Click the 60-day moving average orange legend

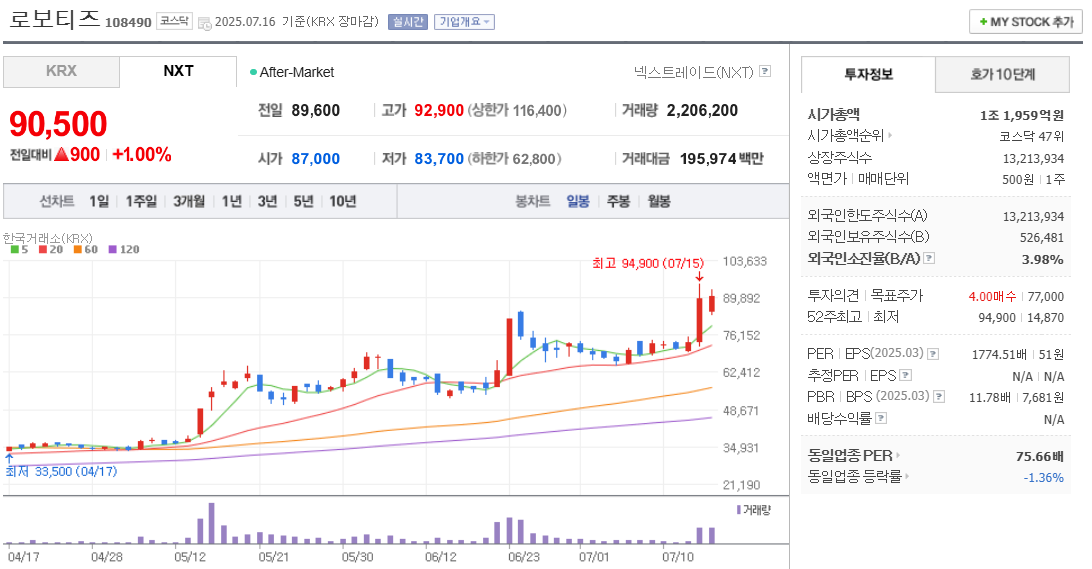[x=86, y=249]
